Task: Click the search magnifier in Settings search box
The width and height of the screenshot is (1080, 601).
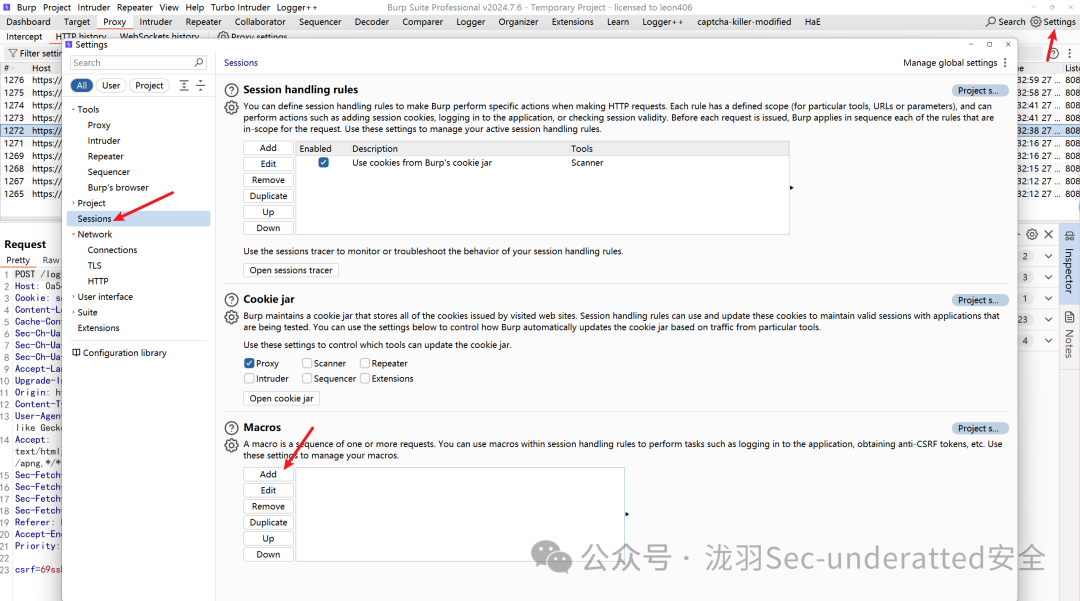Action: tap(199, 63)
